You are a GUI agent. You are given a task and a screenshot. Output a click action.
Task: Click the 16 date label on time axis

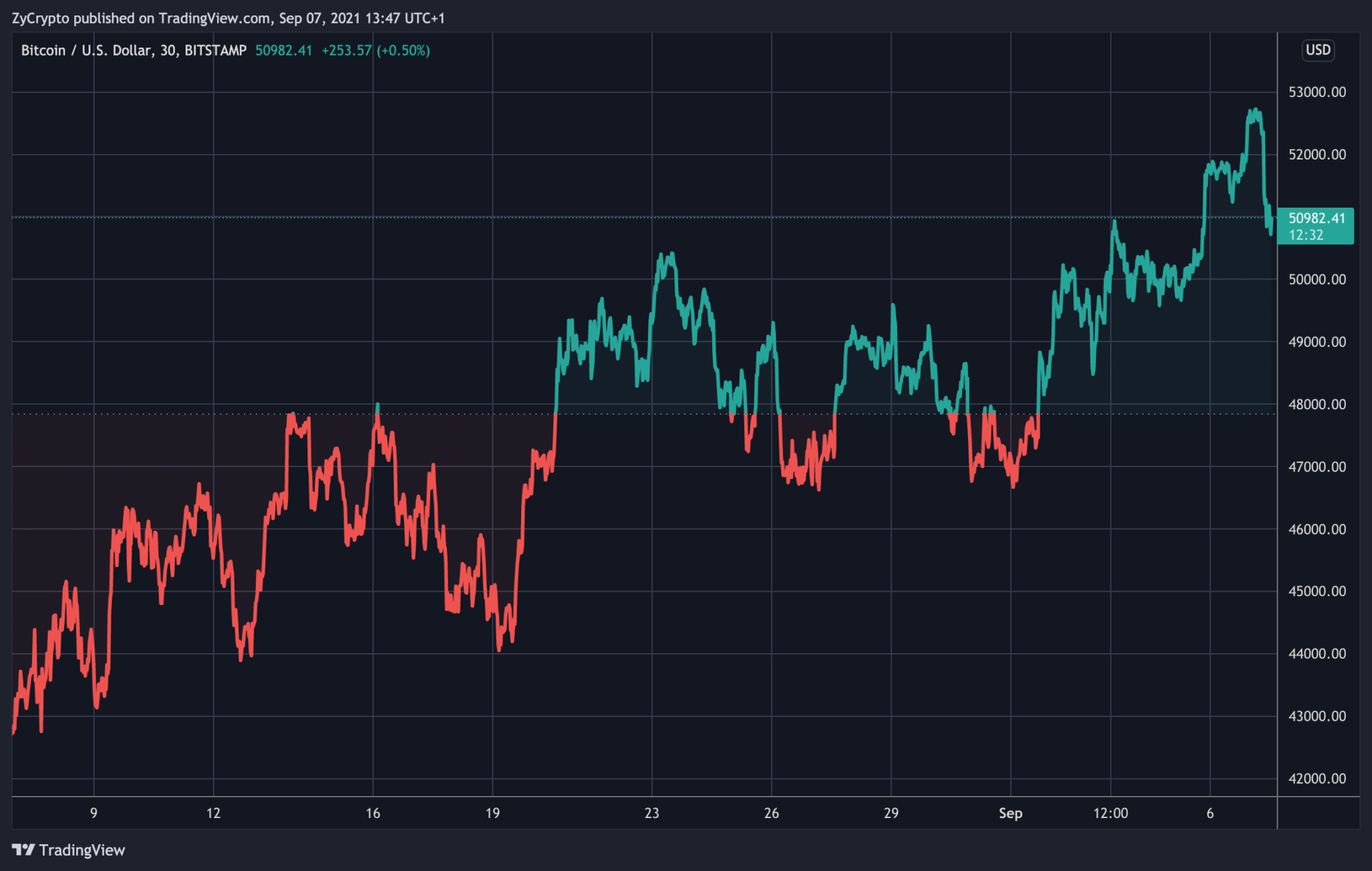click(x=372, y=813)
